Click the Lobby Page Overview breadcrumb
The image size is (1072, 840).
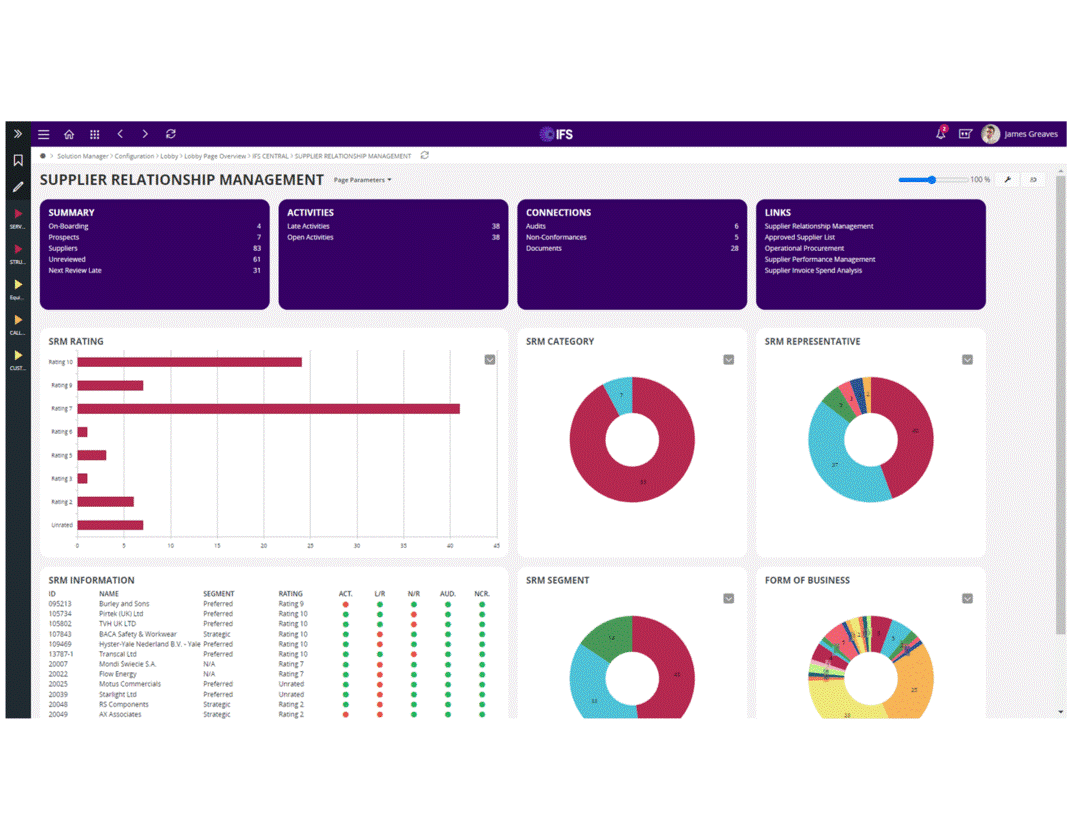pos(215,157)
